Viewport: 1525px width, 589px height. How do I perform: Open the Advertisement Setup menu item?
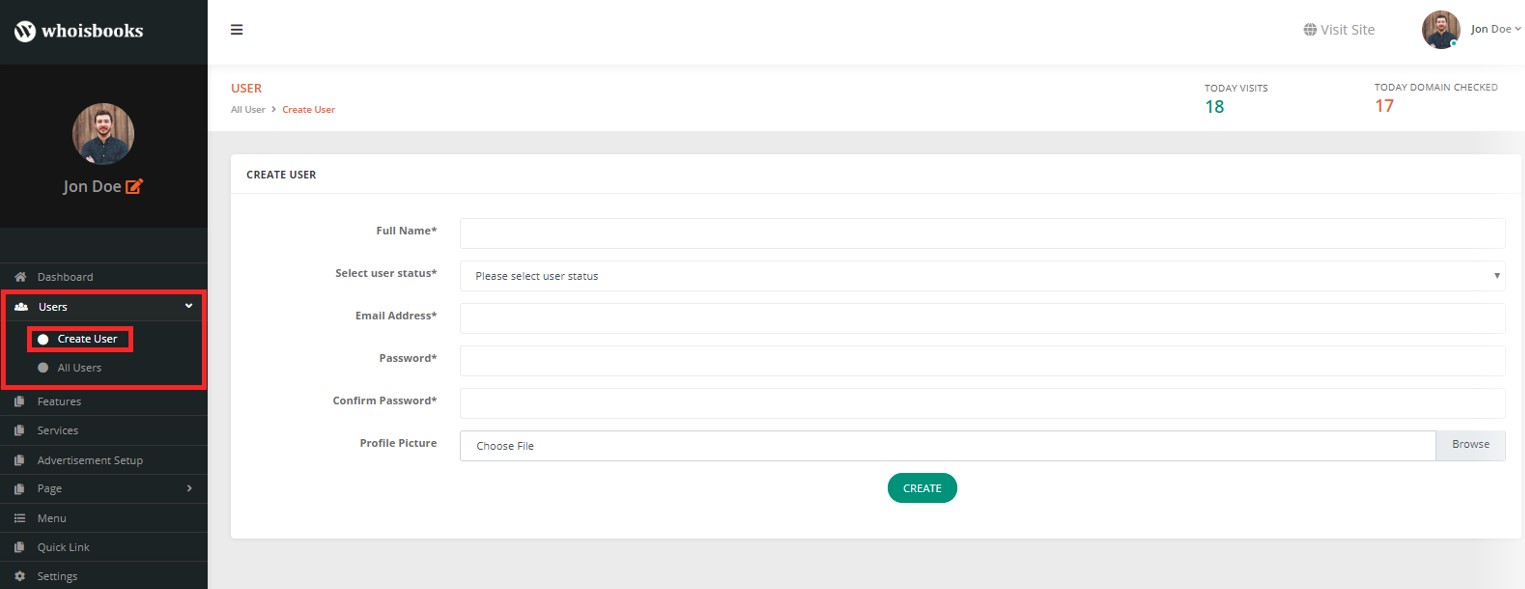pos(90,460)
